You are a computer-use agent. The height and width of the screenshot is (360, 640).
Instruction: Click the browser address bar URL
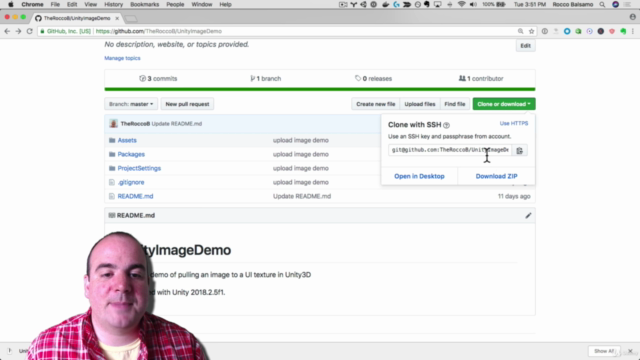tap(159, 31)
